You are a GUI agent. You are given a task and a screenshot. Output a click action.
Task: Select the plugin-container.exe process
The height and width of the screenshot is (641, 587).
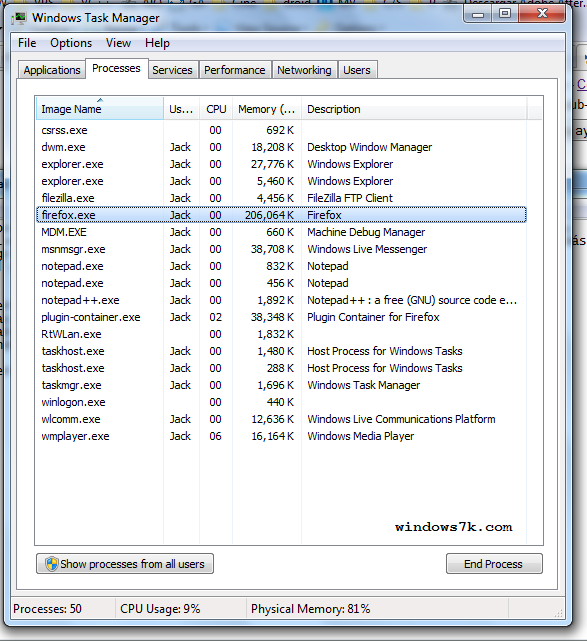[x=281, y=317]
